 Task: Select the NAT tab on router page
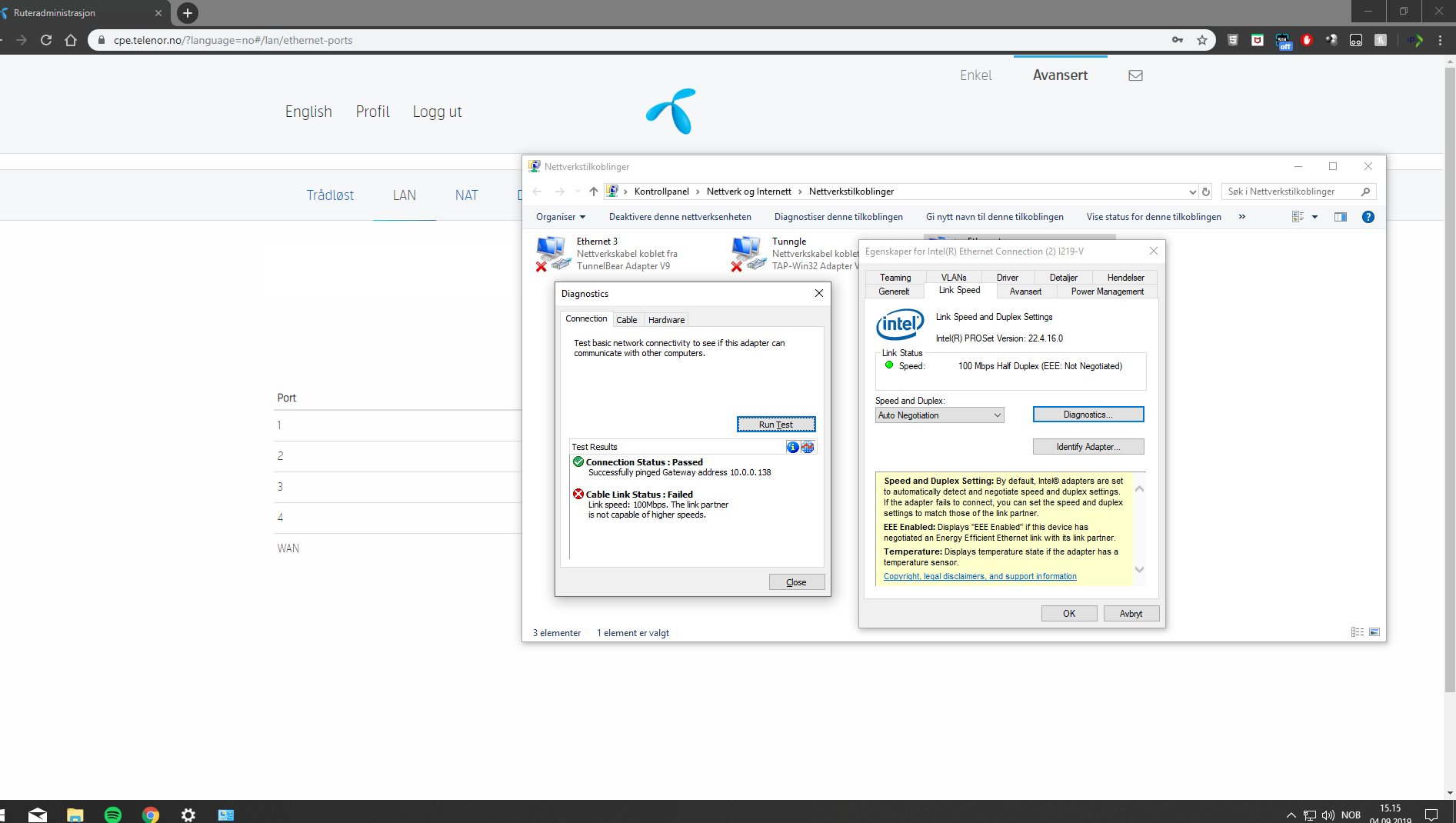pyautogui.click(x=466, y=195)
